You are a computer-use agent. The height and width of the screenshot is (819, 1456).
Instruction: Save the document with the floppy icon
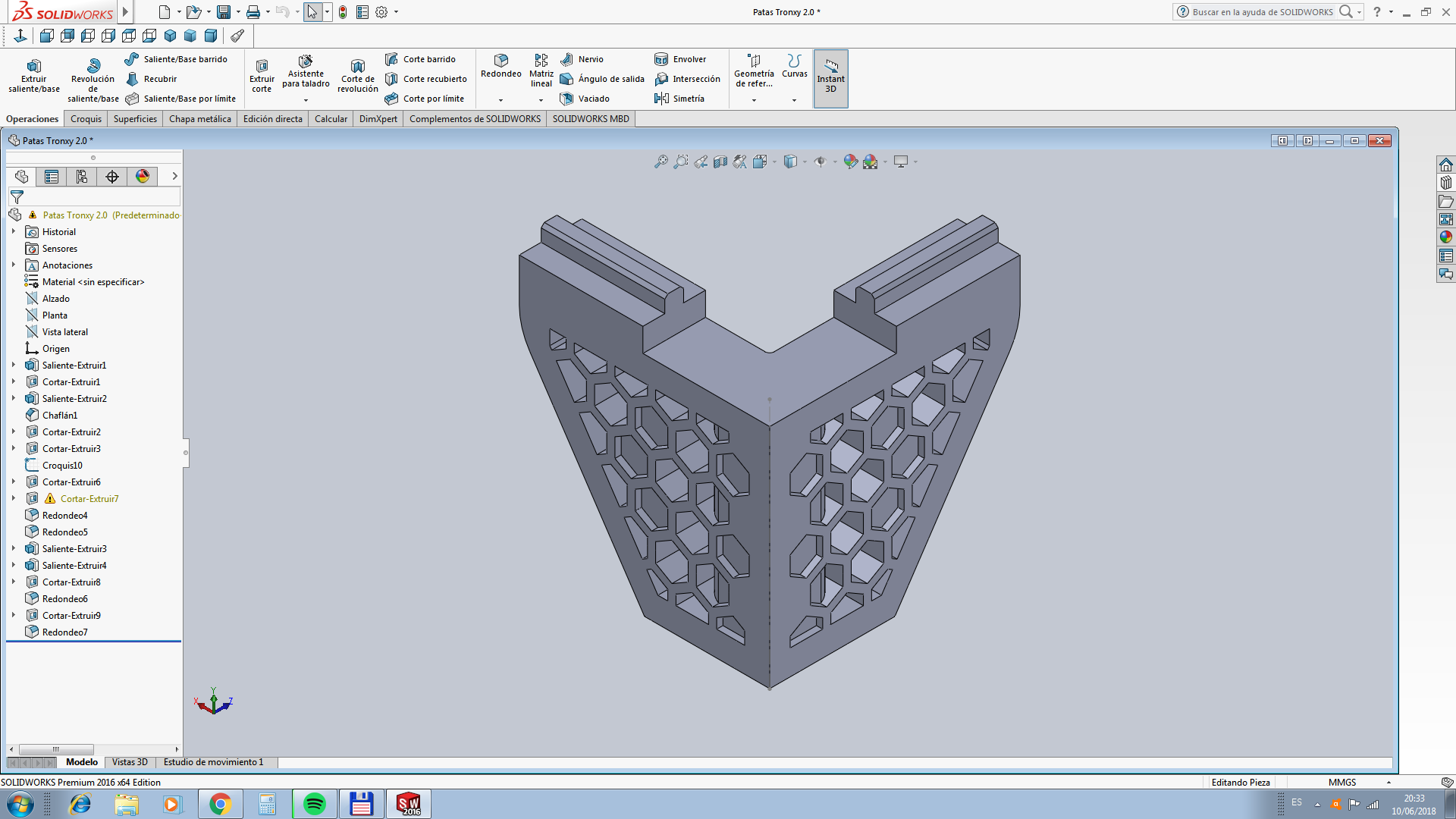223,12
